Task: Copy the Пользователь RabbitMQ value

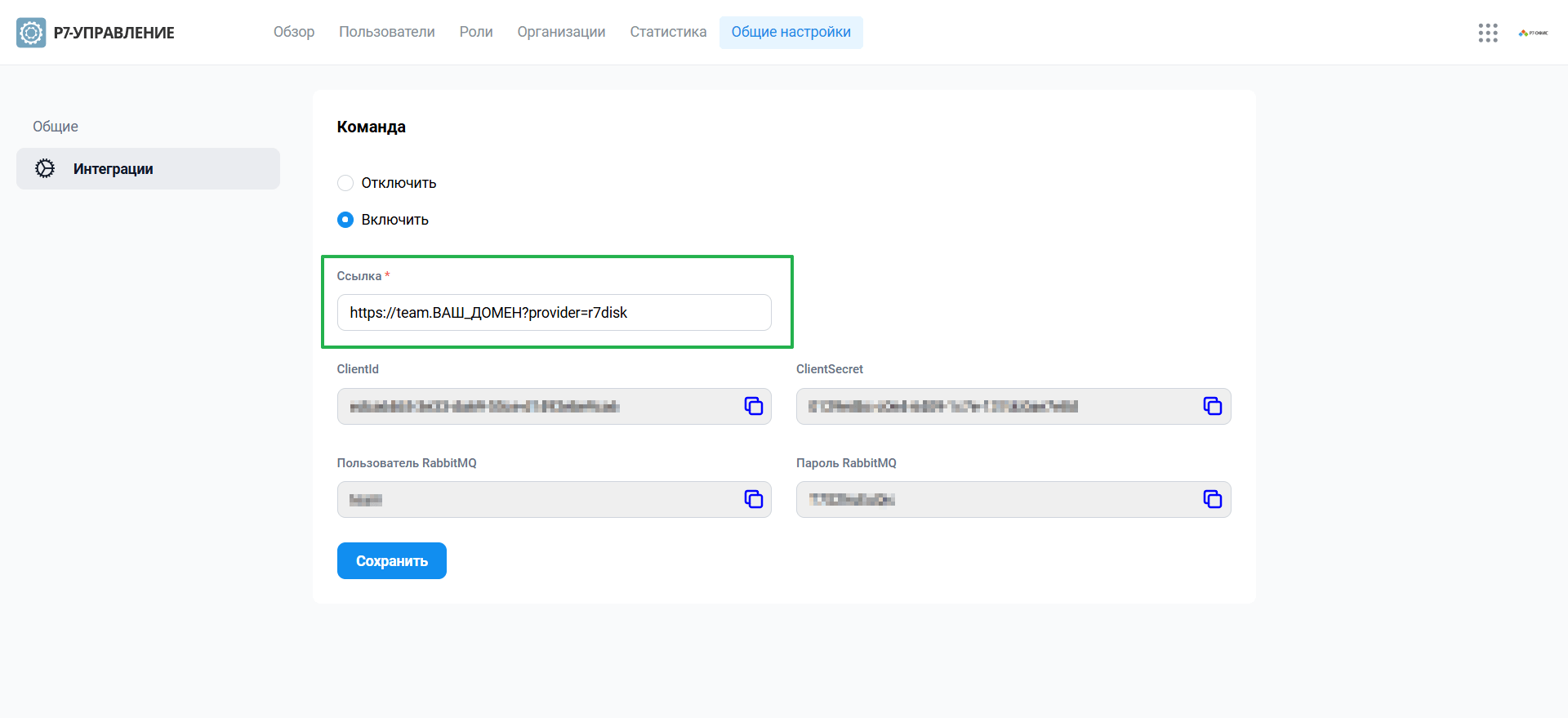Action: [753, 499]
